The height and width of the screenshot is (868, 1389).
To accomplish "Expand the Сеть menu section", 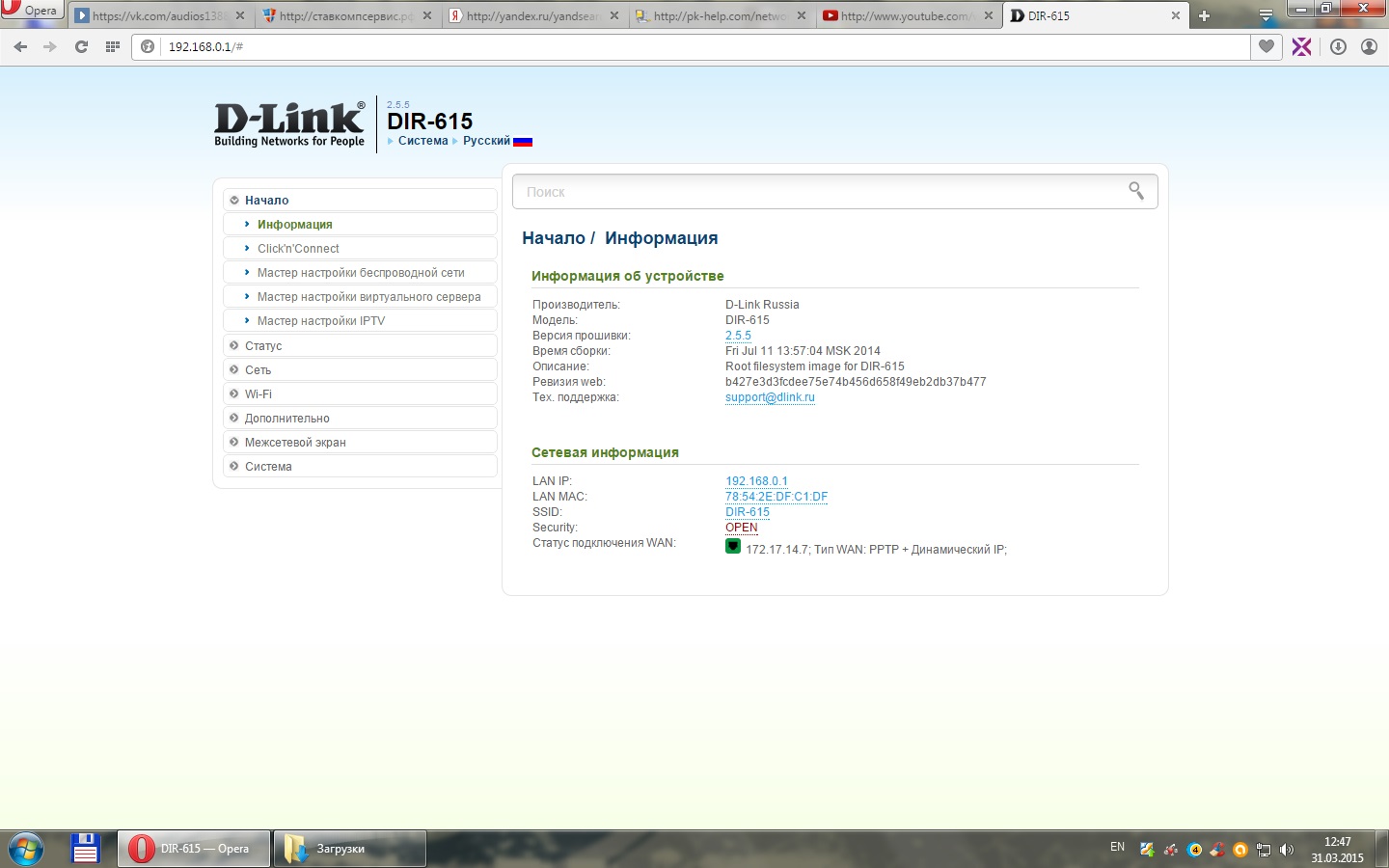I will click(x=360, y=369).
